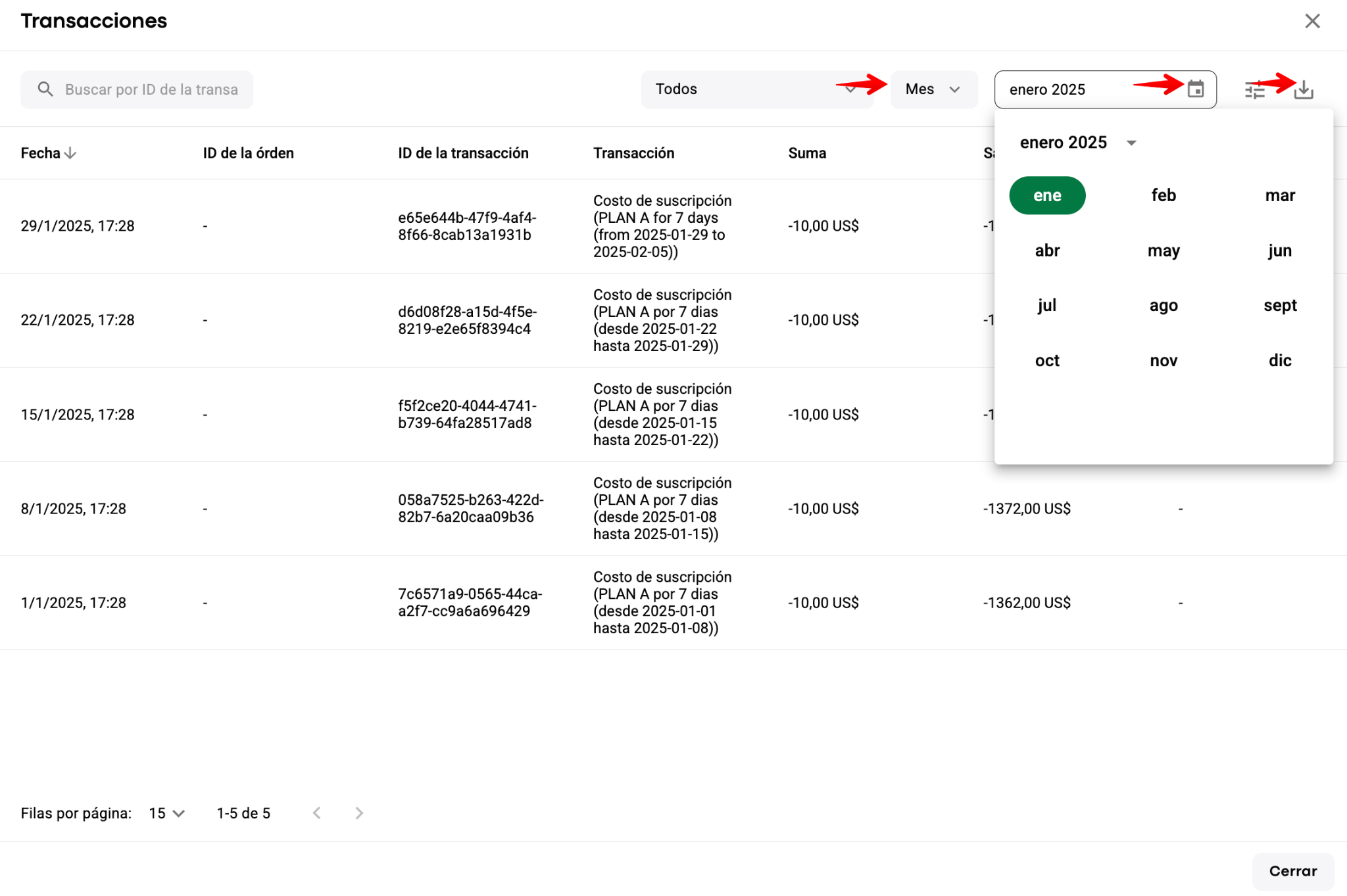Viewport: 1347px width, 896px height.
Task: Select feb in month picker
Action: coord(1163,195)
